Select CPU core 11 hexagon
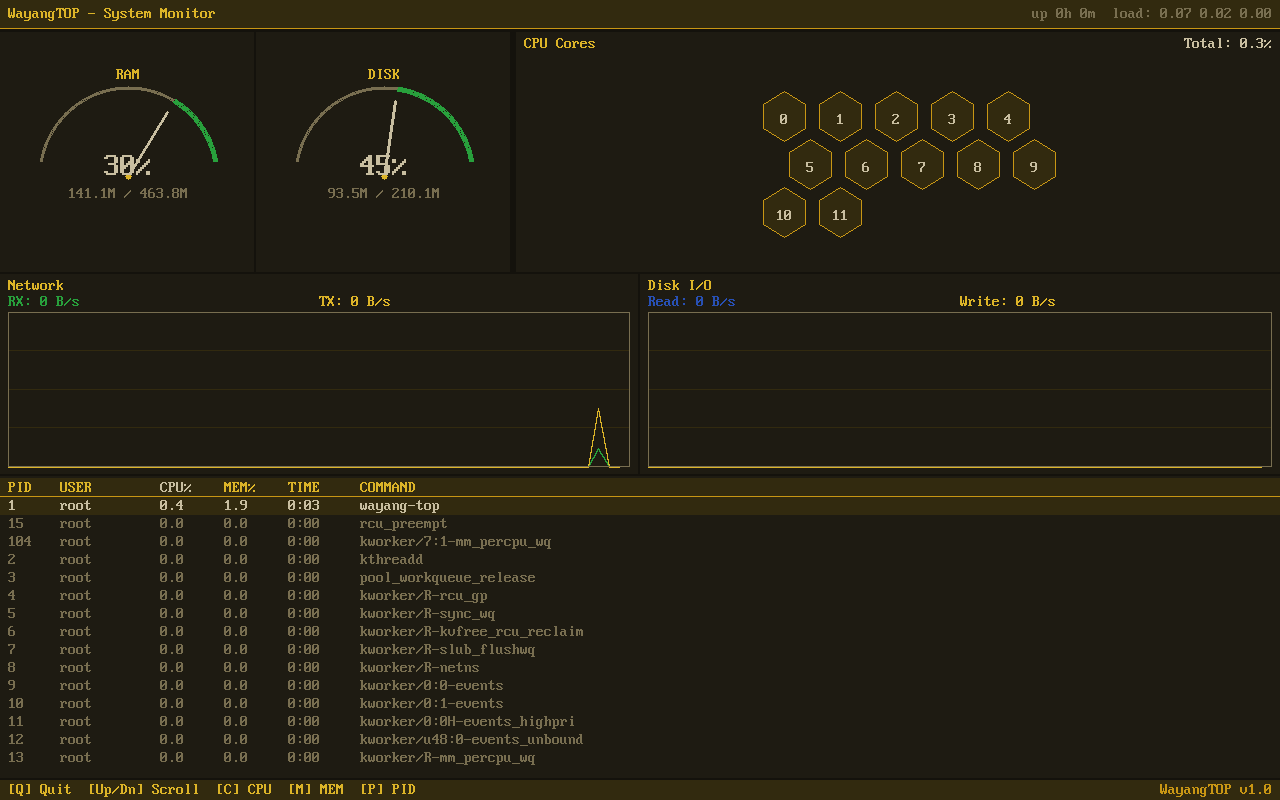The image size is (1280, 800). (840, 215)
